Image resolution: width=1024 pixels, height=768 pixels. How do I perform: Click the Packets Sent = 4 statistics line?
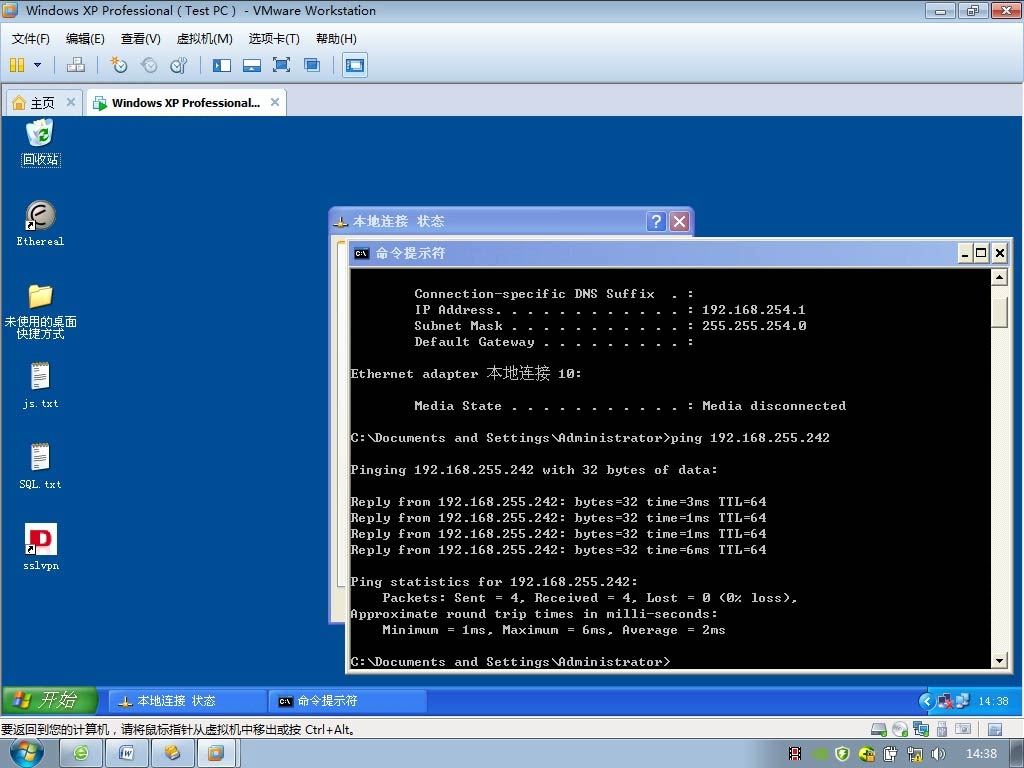point(590,598)
